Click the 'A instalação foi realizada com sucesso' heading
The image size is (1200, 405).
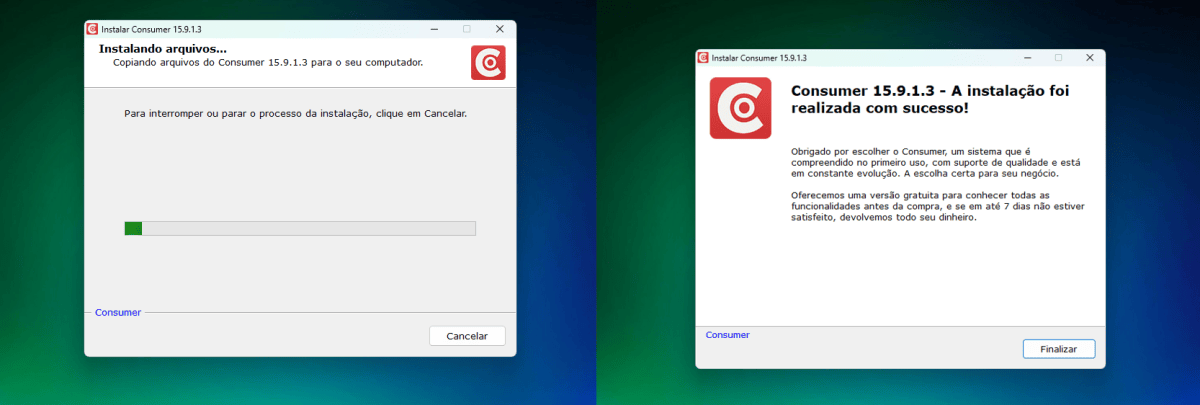click(x=930, y=99)
